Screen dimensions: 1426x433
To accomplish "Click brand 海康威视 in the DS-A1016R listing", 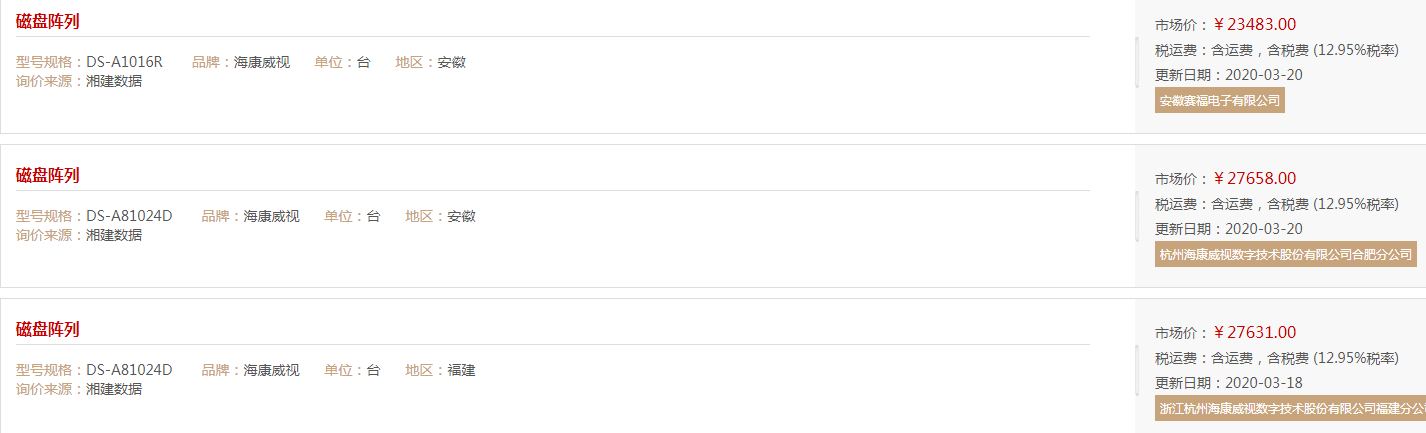I will click(262, 62).
